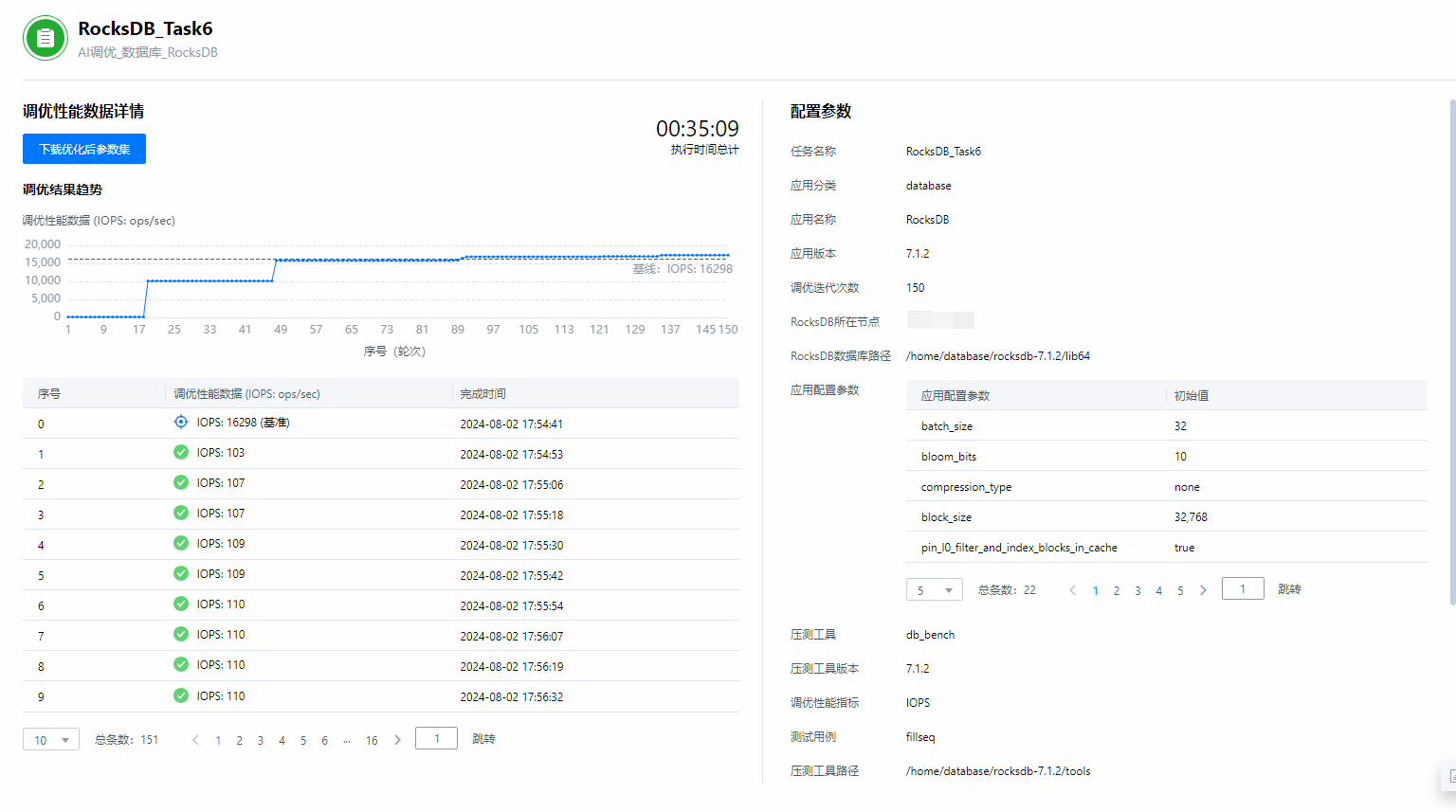Click the results pagination ellipsis
Screen dimensions: 1456x812
tap(347, 741)
